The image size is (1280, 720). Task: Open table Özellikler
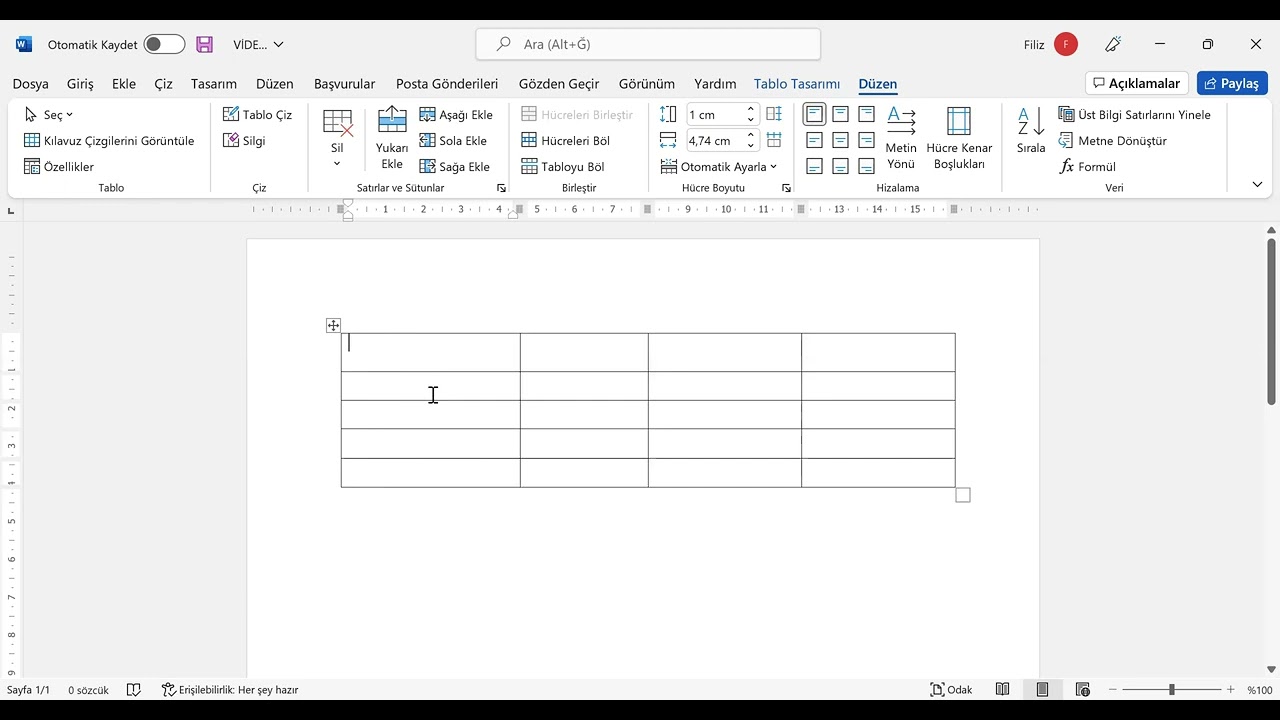[59, 167]
